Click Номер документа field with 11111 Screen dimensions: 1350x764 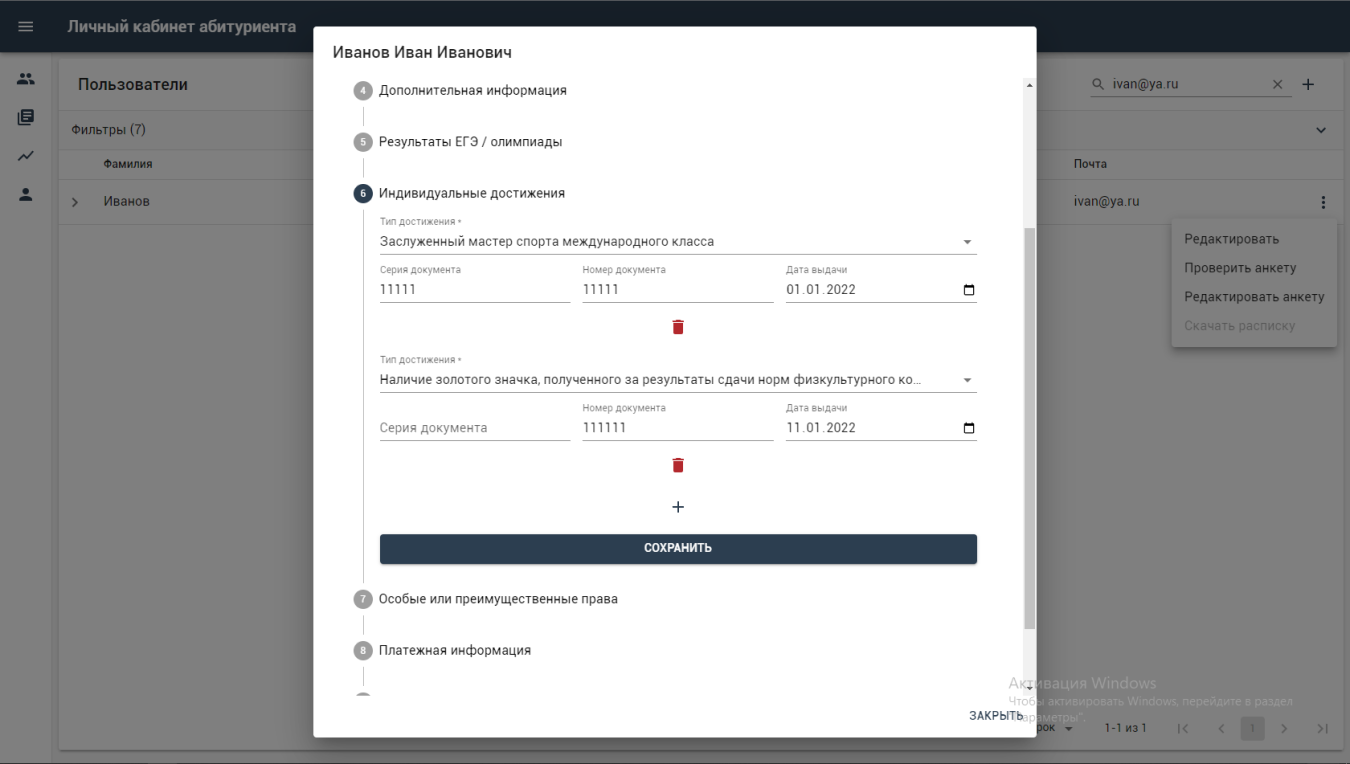(678, 290)
